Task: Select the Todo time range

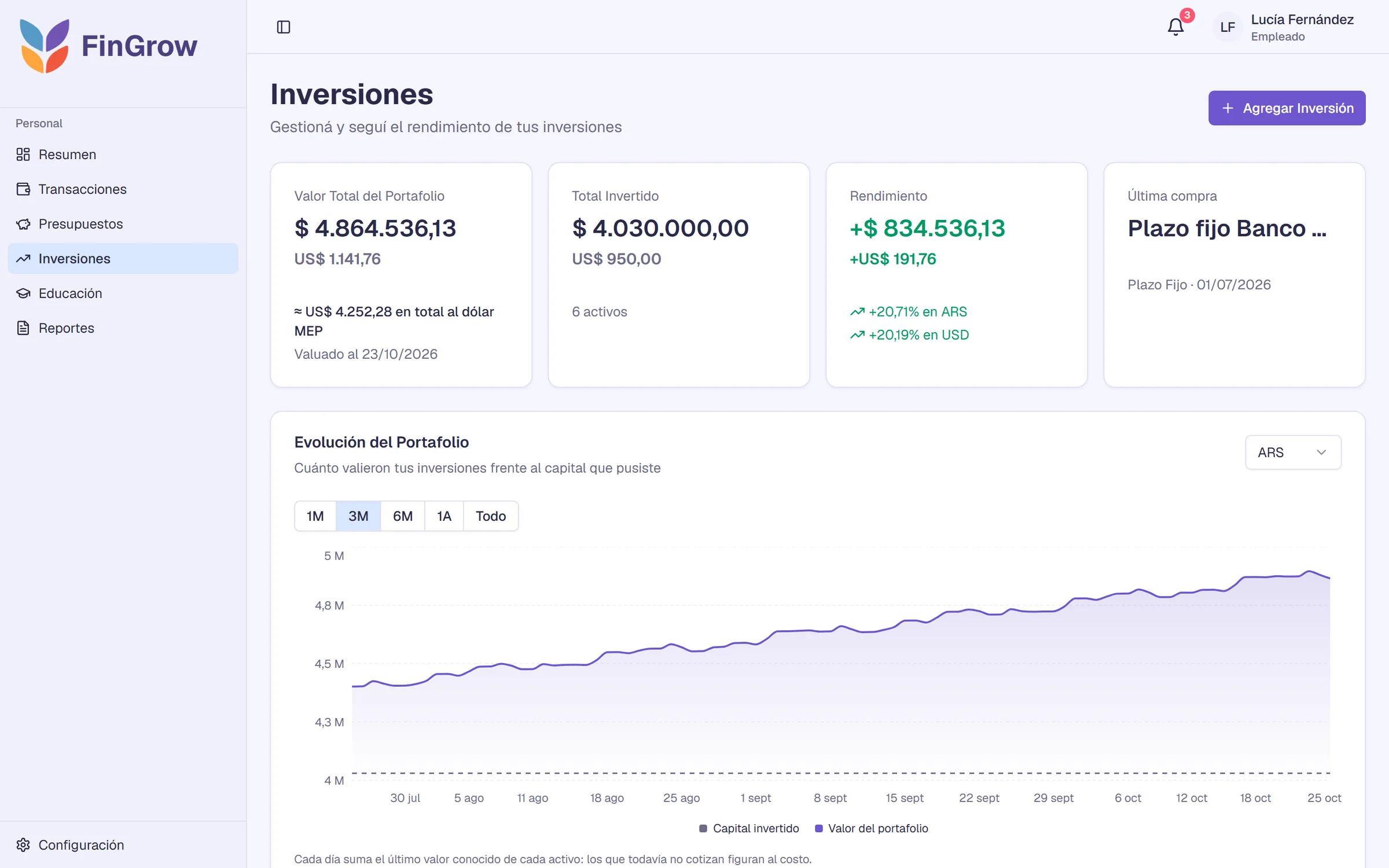Action: tap(491, 516)
